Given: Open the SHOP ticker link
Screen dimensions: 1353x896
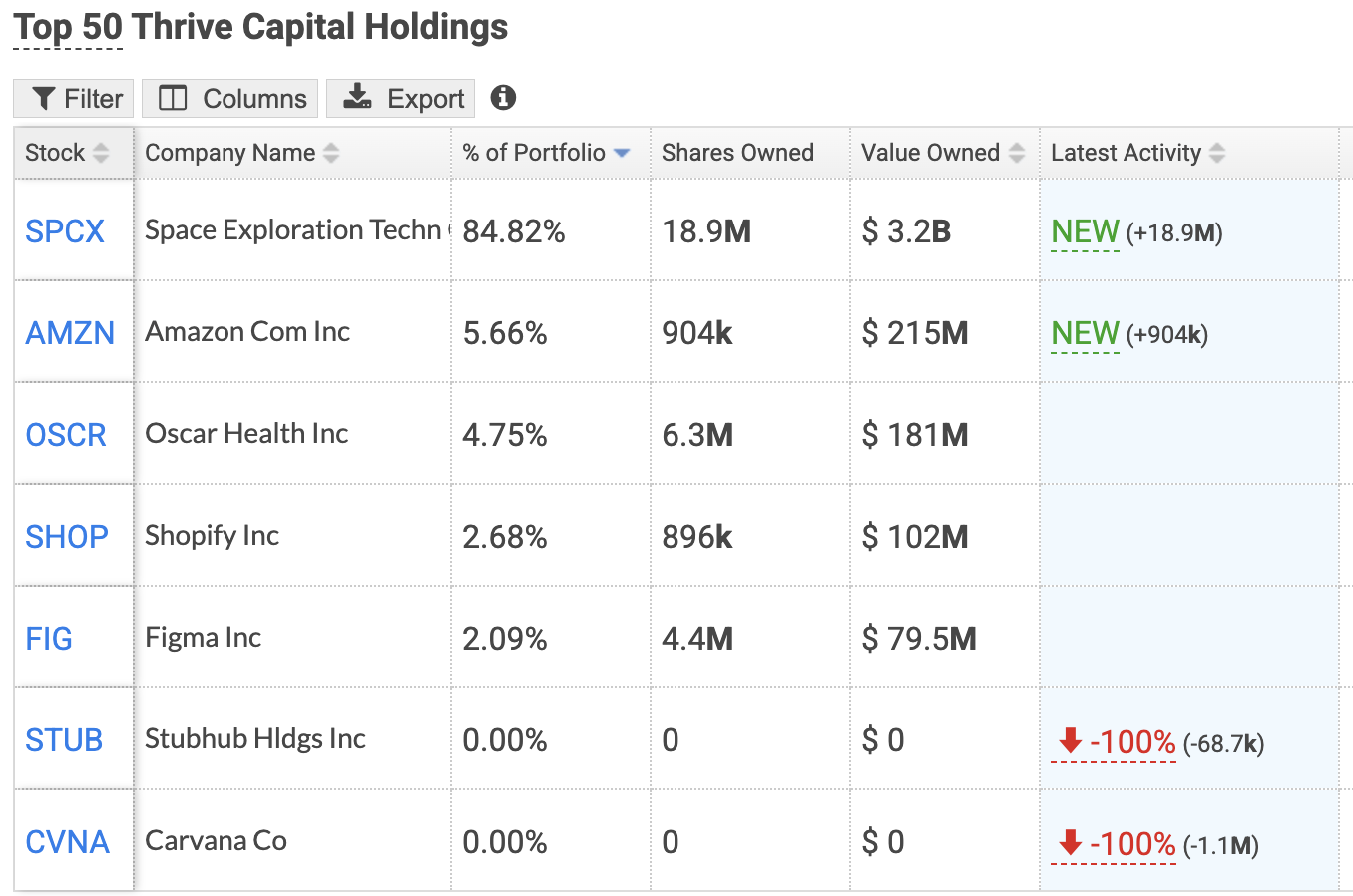Looking at the screenshot, I should [x=67, y=537].
